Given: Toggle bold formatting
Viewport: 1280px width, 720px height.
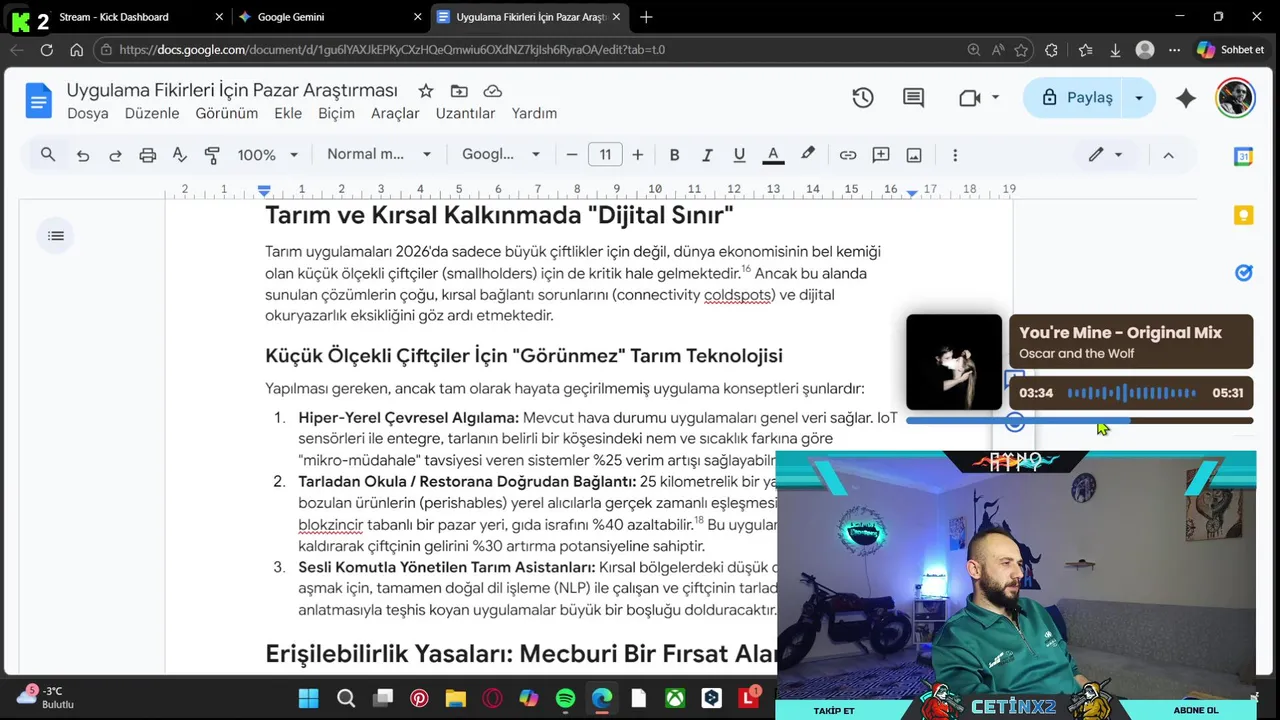Looking at the screenshot, I should tap(674, 155).
